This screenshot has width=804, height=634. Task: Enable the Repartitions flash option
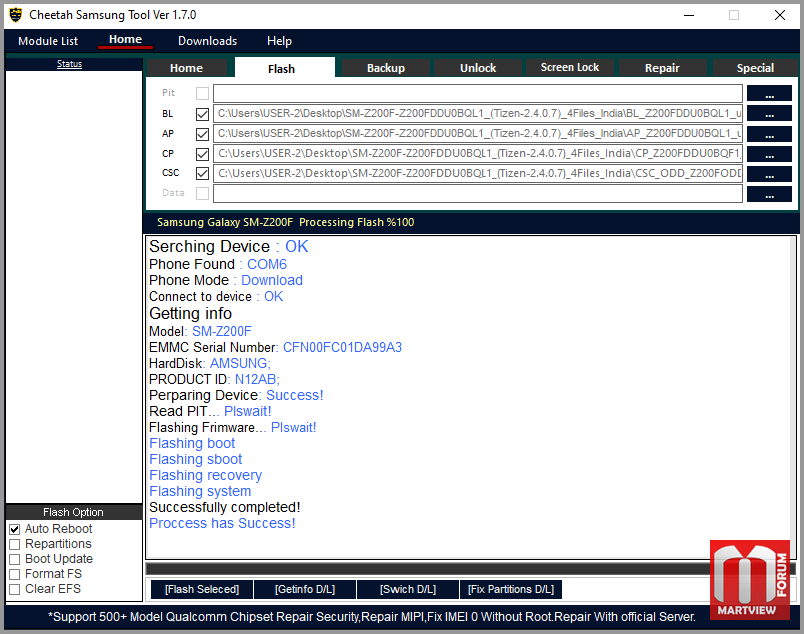[15, 544]
